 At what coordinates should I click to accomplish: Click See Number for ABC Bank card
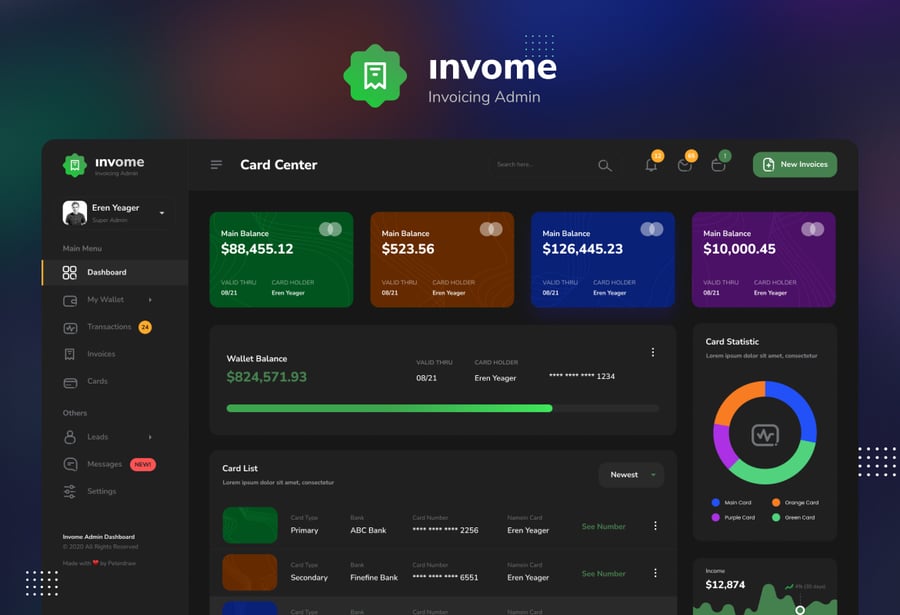pyautogui.click(x=603, y=526)
